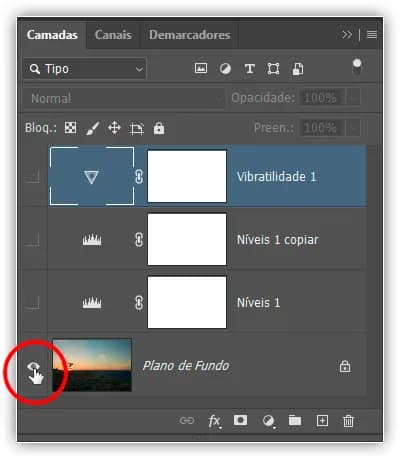The image size is (400, 459).
Task: Expand the panel double-chevron arrows
Action: point(347,34)
